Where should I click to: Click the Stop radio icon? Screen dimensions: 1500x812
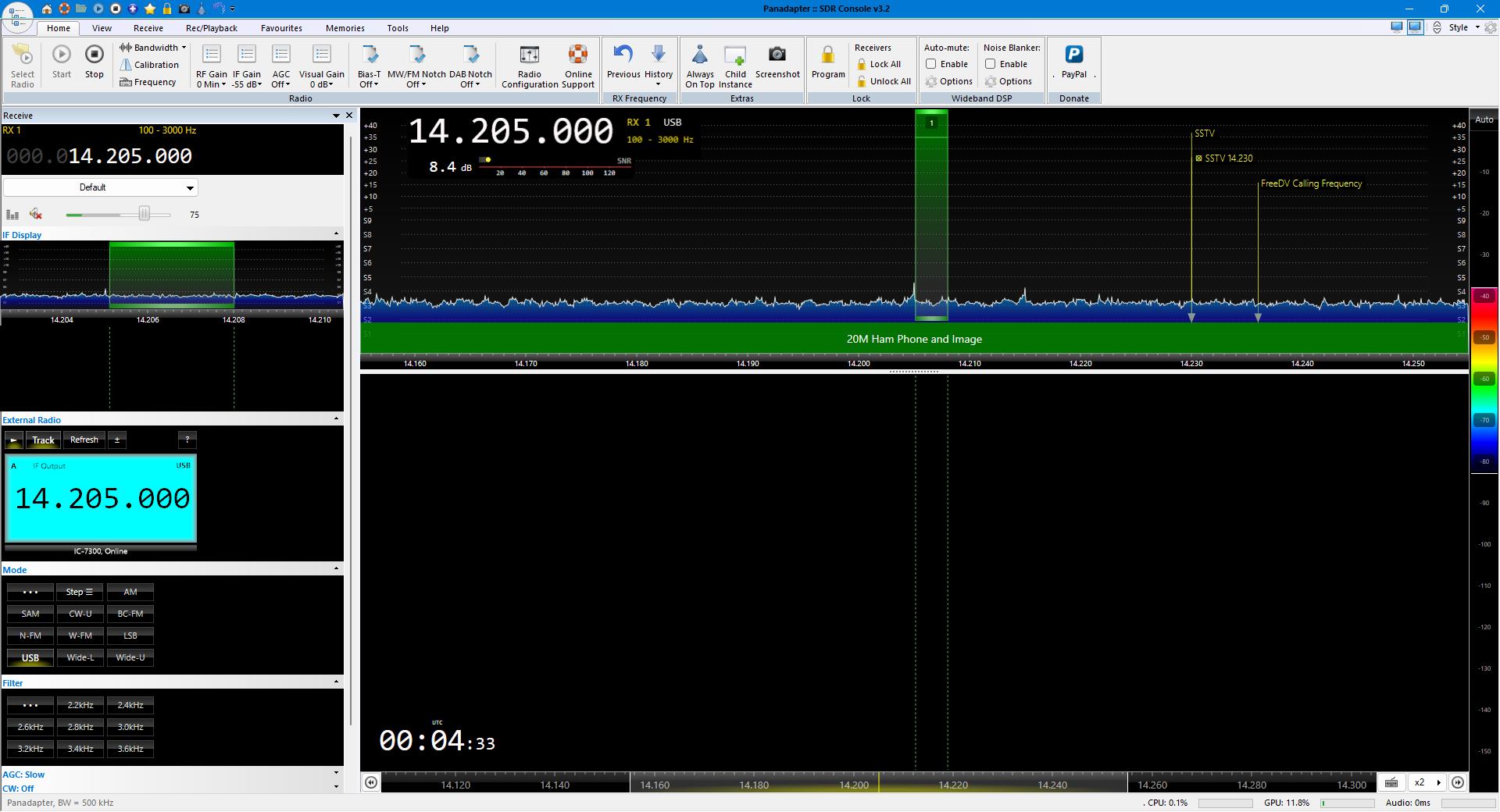(94, 55)
